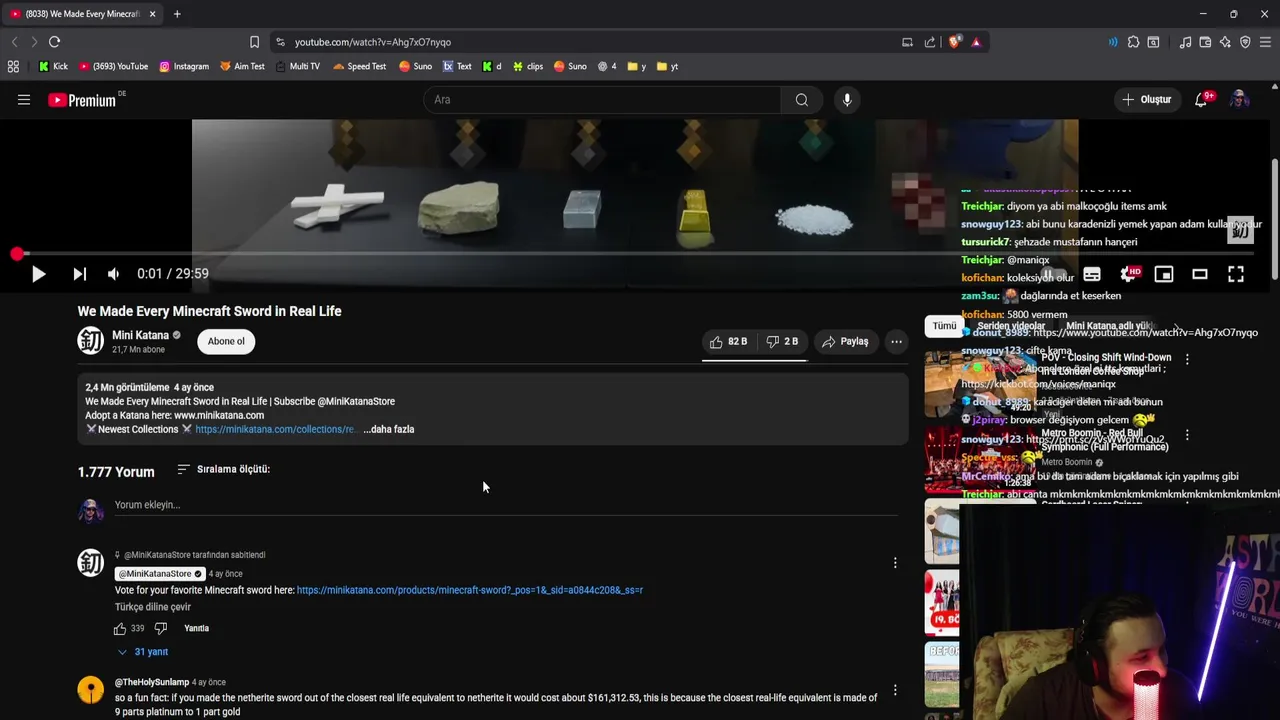1280x720 pixels.
Task: Click the search magnifier button
Action: point(802,100)
